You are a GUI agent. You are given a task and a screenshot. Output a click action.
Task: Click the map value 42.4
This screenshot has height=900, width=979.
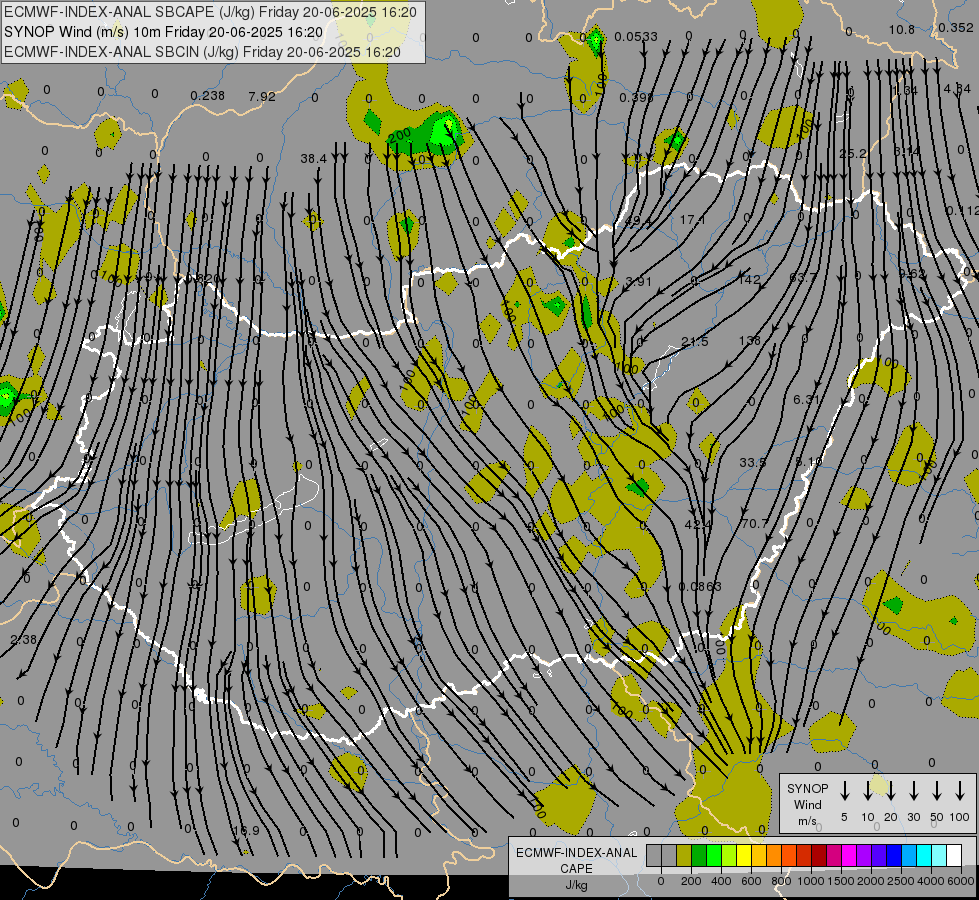point(697,525)
